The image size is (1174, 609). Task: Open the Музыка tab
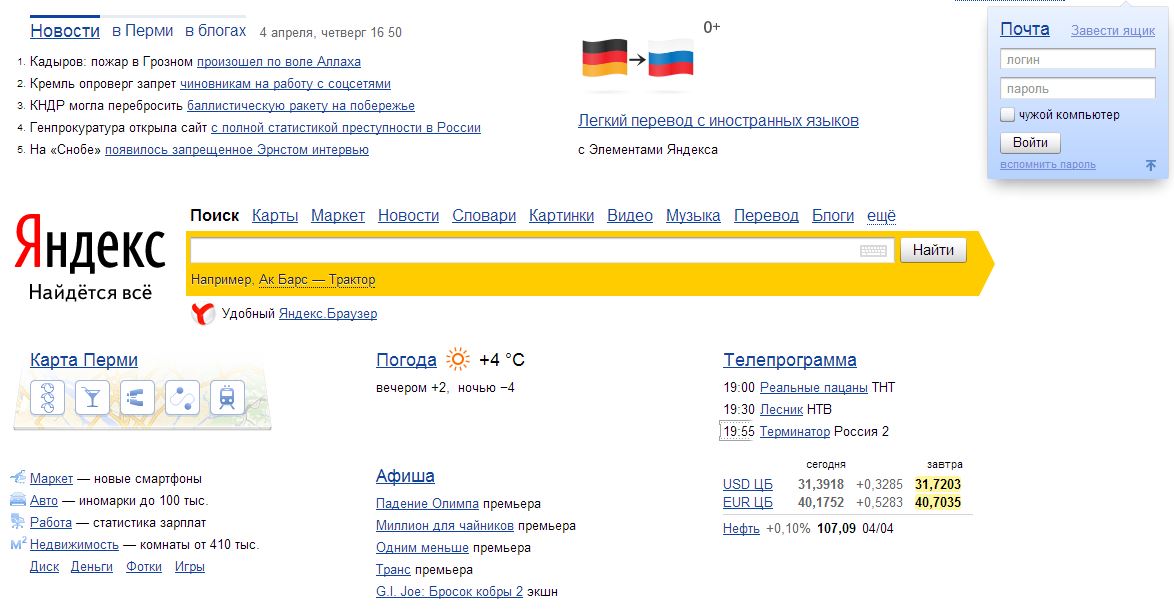point(693,216)
